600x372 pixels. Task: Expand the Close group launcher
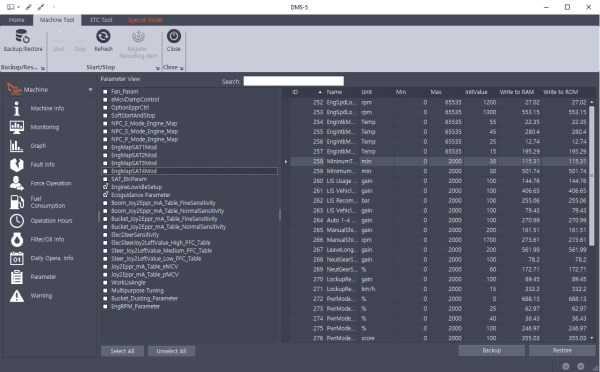(x=181, y=68)
